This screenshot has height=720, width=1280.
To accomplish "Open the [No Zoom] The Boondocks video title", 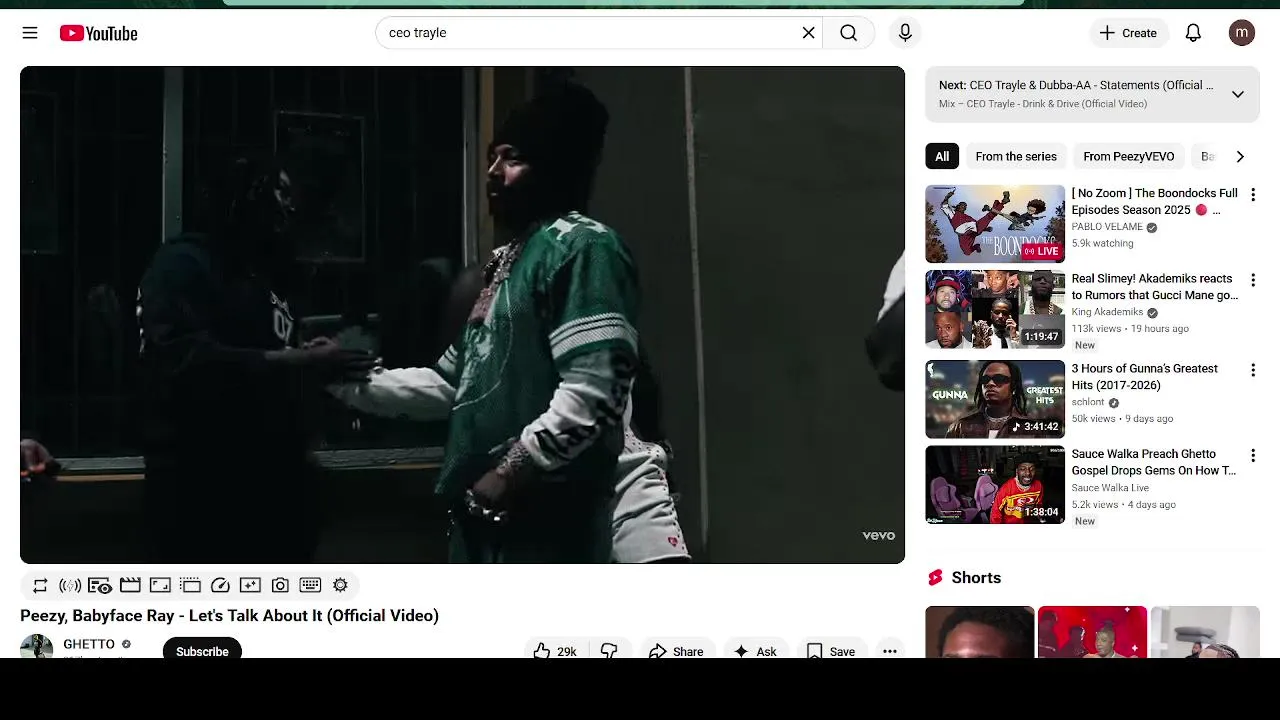I will tap(1154, 201).
